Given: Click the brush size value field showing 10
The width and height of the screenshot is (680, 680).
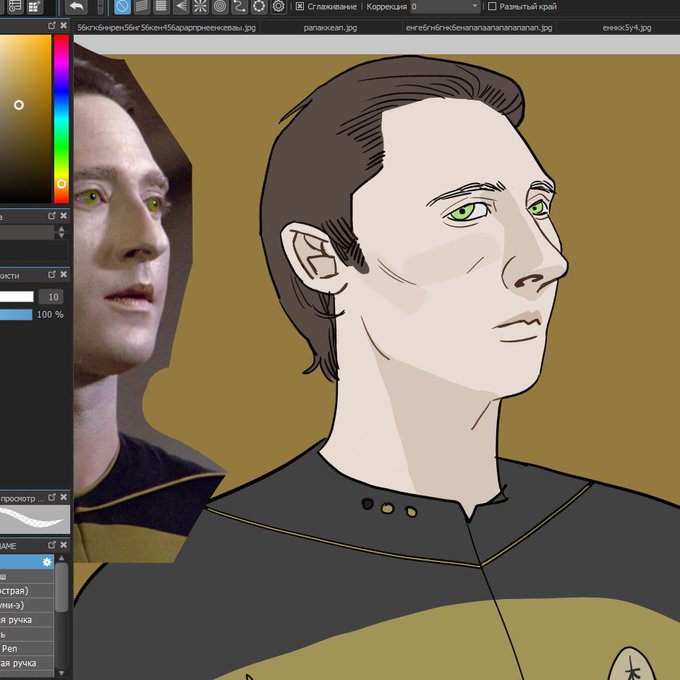Looking at the screenshot, I should pos(51,297).
